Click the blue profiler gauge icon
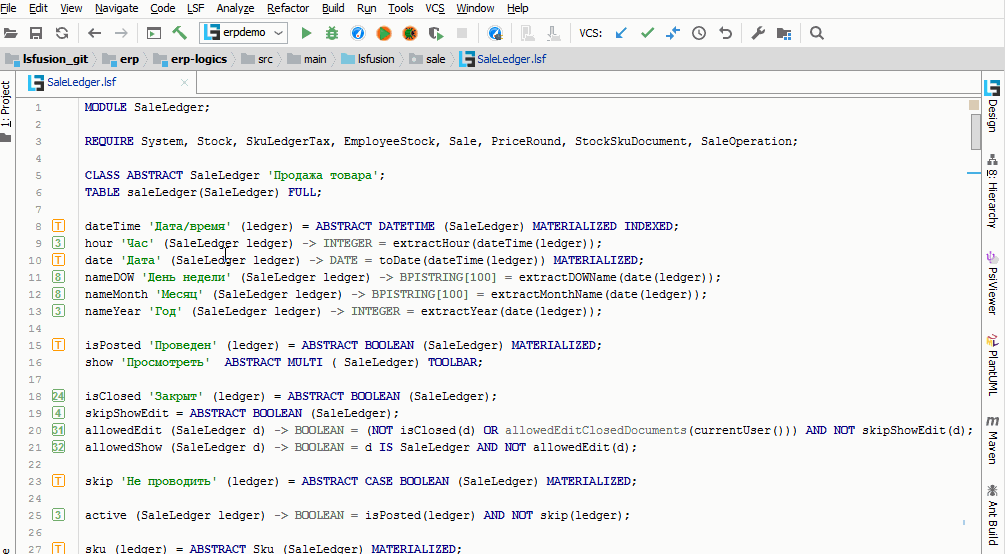 [x=358, y=33]
